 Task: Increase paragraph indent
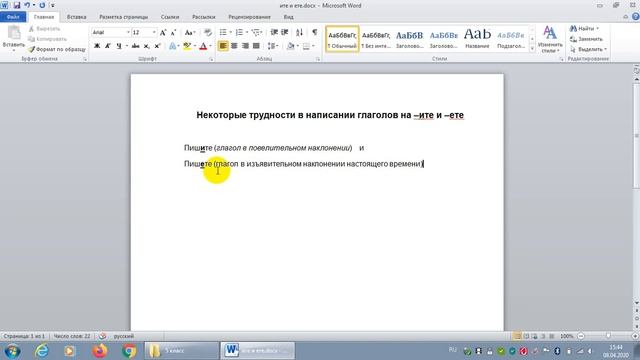click(x=285, y=32)
